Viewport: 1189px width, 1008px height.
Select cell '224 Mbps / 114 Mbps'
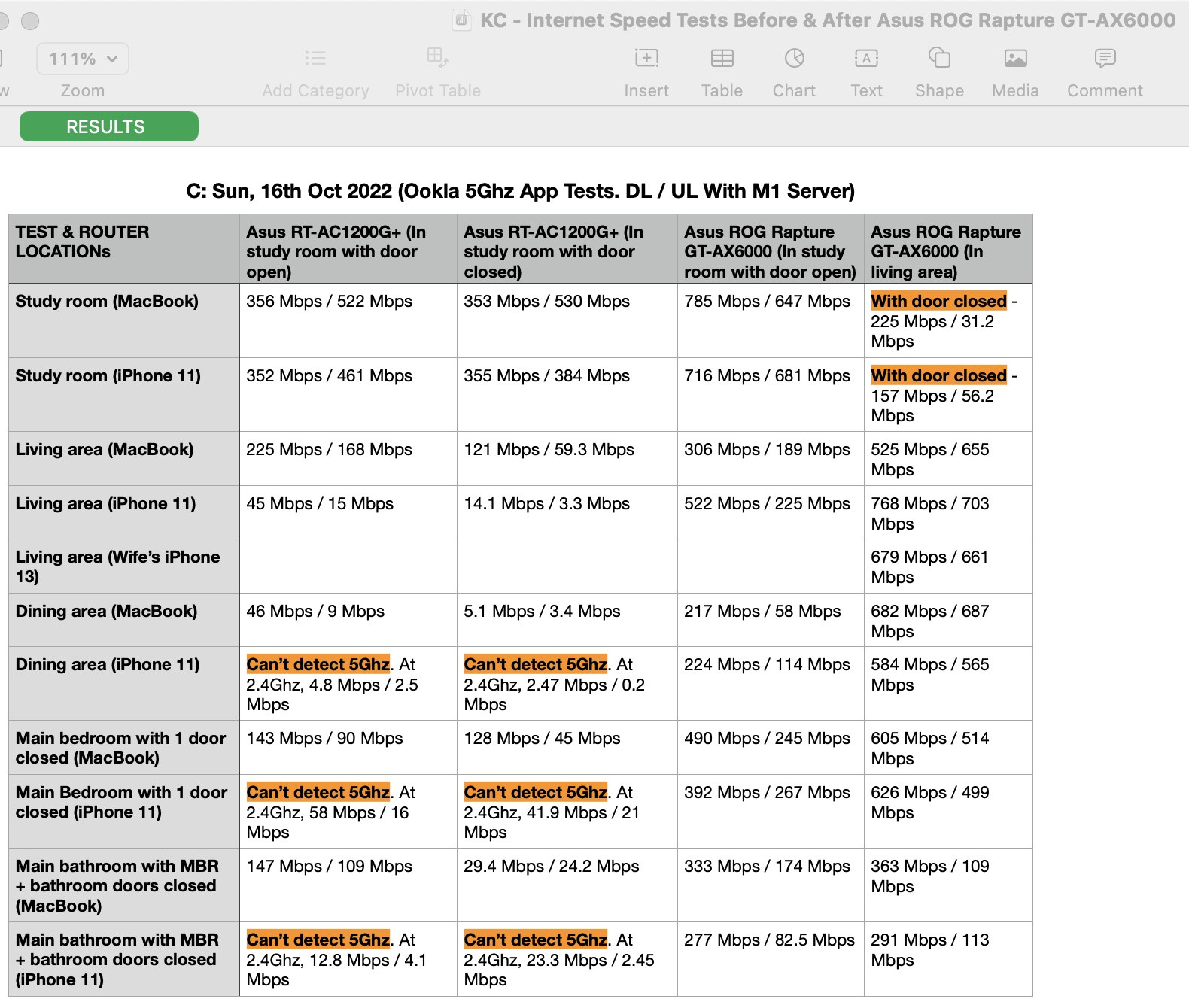coord(771,684)
